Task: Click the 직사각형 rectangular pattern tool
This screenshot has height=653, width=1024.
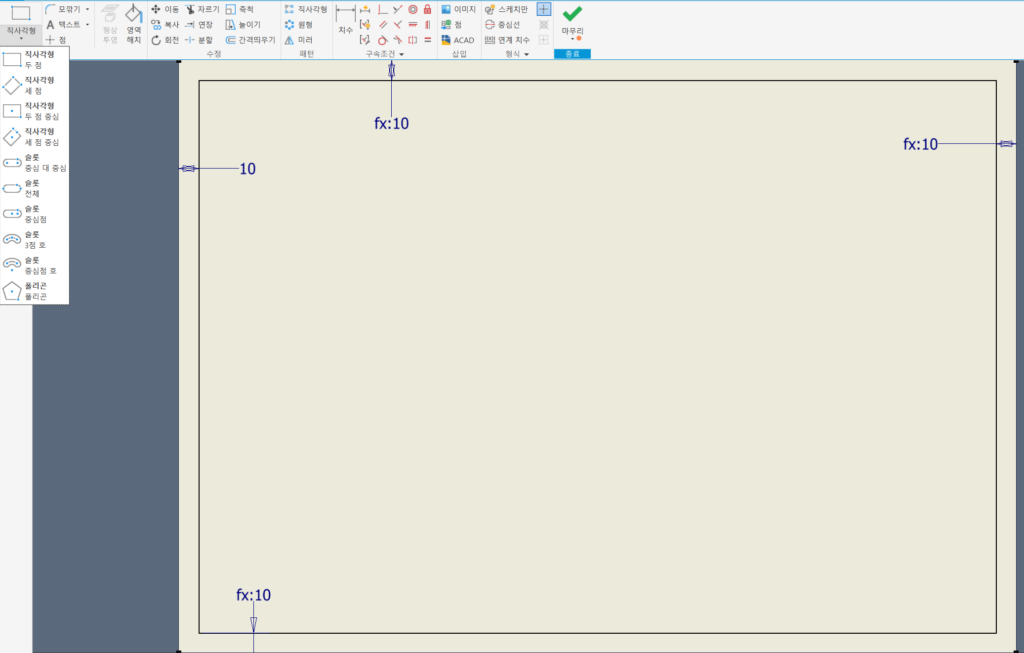Action: pos(306,9)
